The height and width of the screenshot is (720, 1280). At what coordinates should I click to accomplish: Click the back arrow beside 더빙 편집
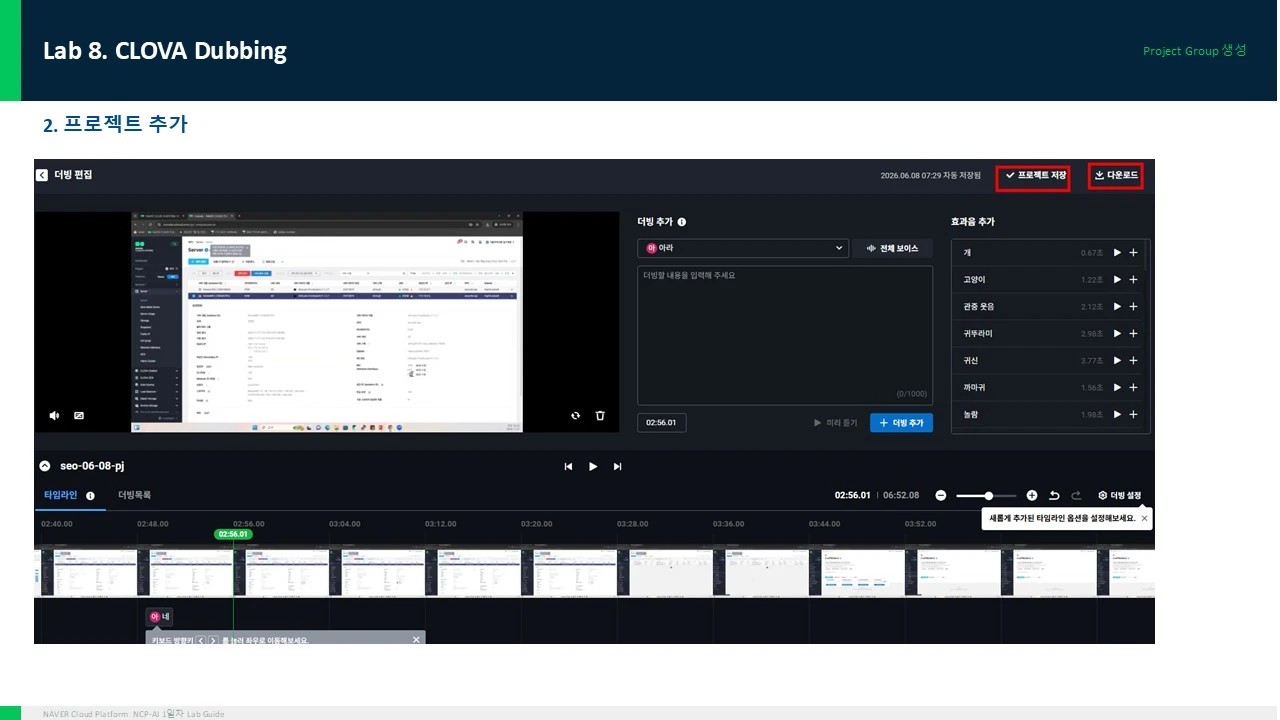click(42, 175)
